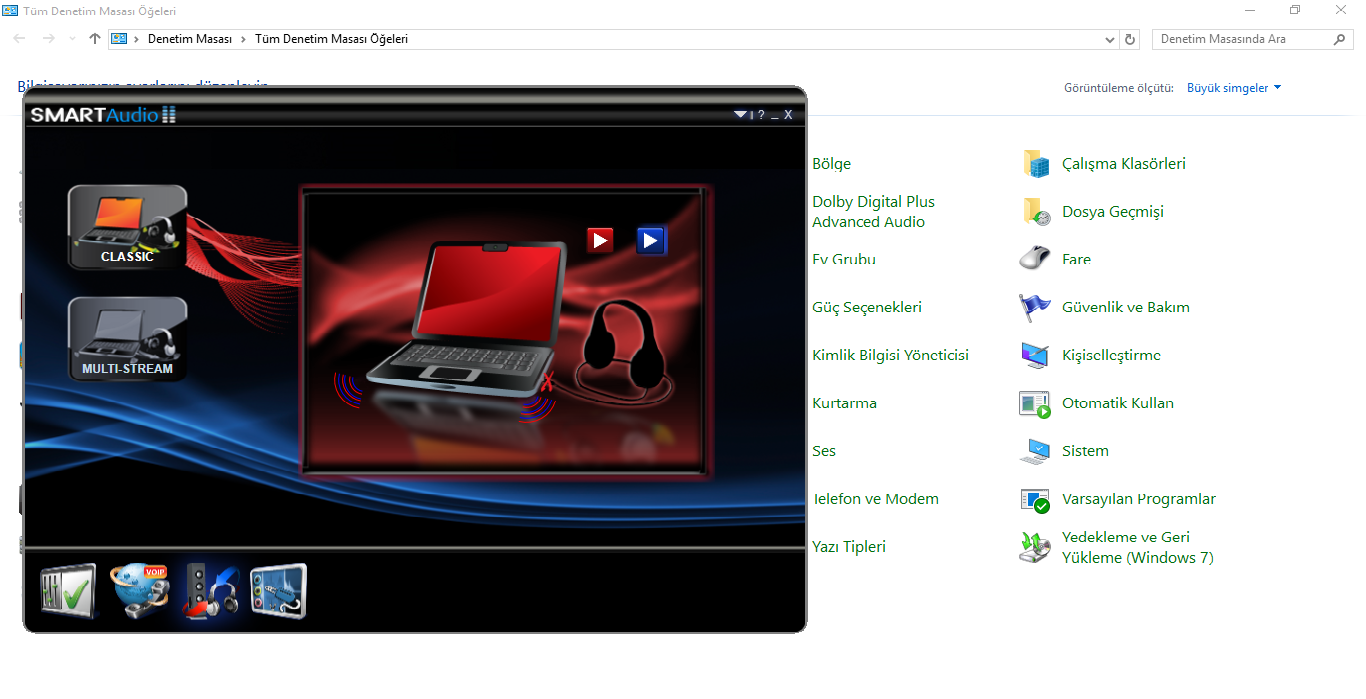Restore down the Control Panel window
The image size is (1366, 699).
[x=1295, y=10]
